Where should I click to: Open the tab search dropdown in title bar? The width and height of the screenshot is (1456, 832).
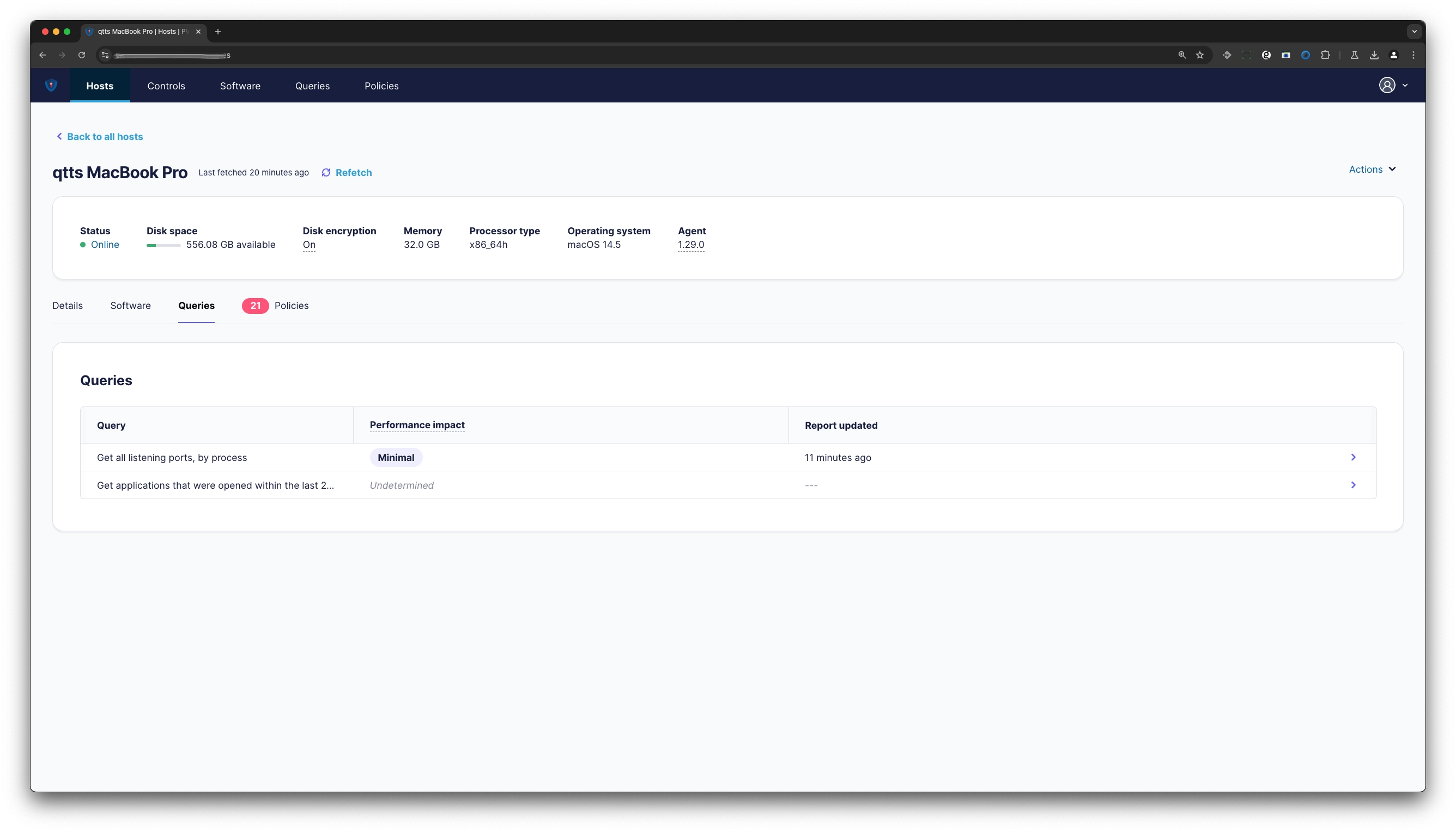(1414, 32)
